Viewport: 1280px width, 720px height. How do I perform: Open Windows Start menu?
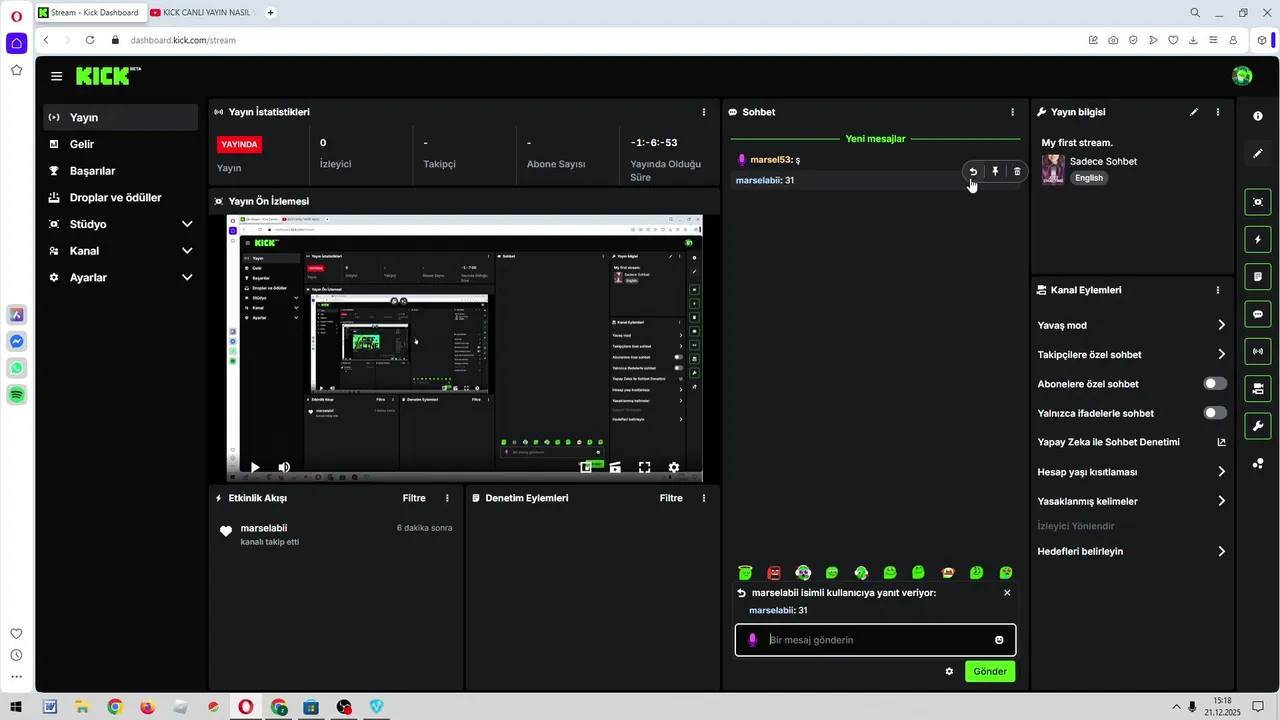[x=16, y=707]
